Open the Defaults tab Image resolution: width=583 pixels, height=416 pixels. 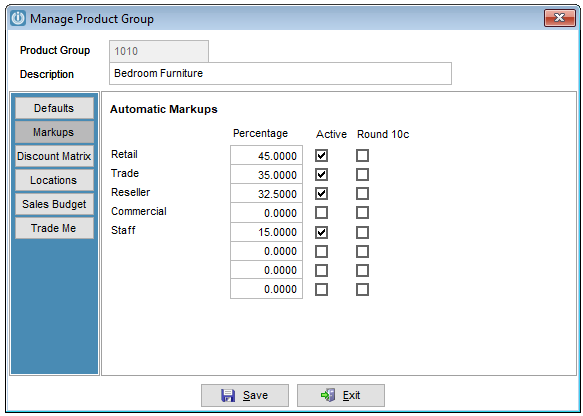coord(54,108)
